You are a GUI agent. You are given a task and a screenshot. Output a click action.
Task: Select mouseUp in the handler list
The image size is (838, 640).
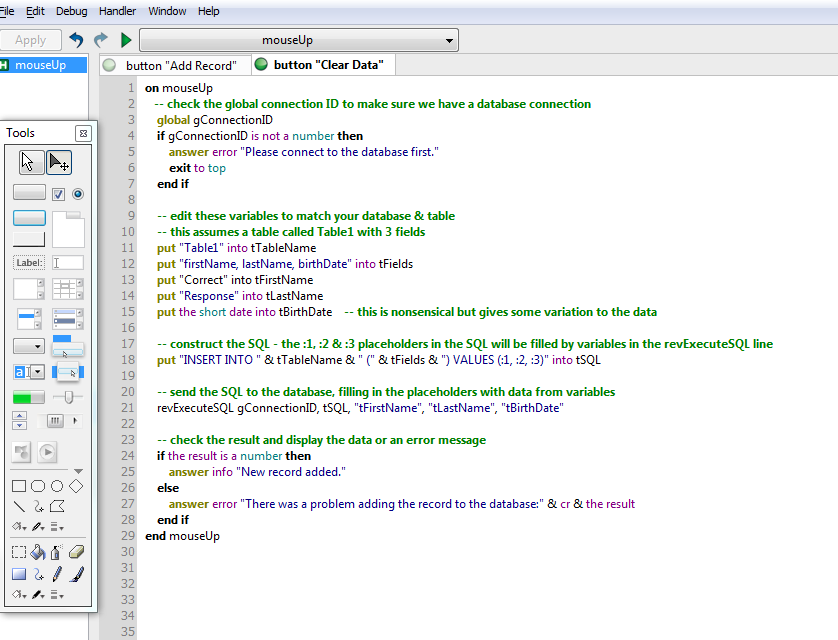click(x=40, y=65)
